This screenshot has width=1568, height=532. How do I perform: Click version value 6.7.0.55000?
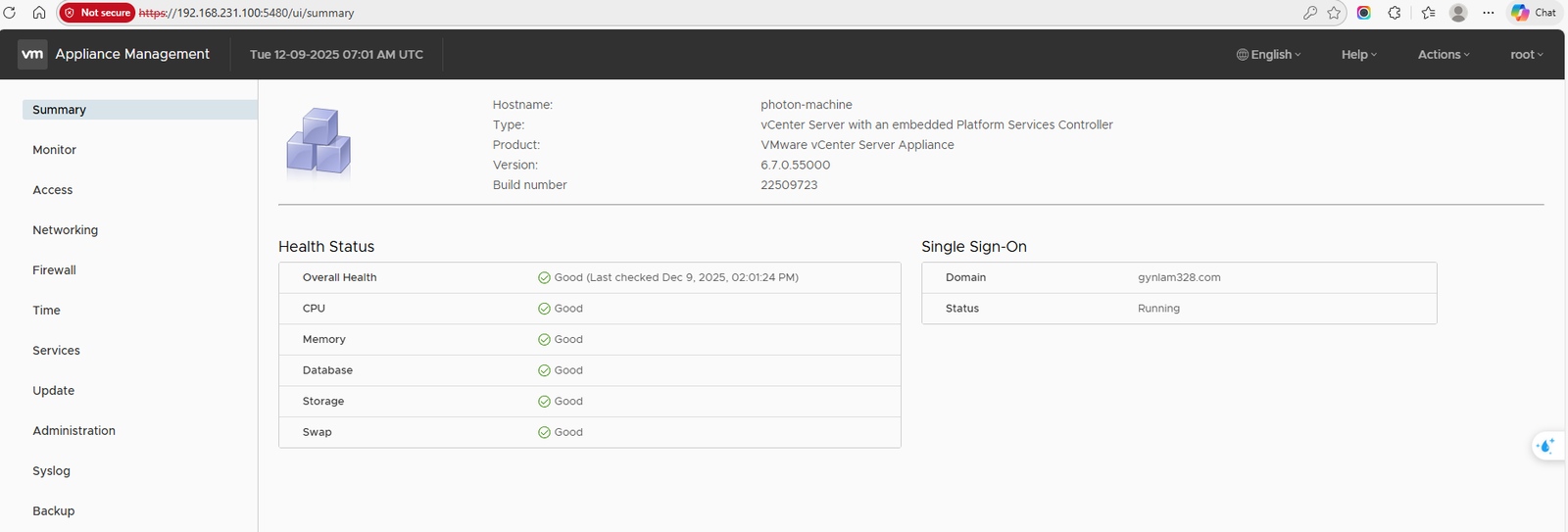(x=796, y=165)
